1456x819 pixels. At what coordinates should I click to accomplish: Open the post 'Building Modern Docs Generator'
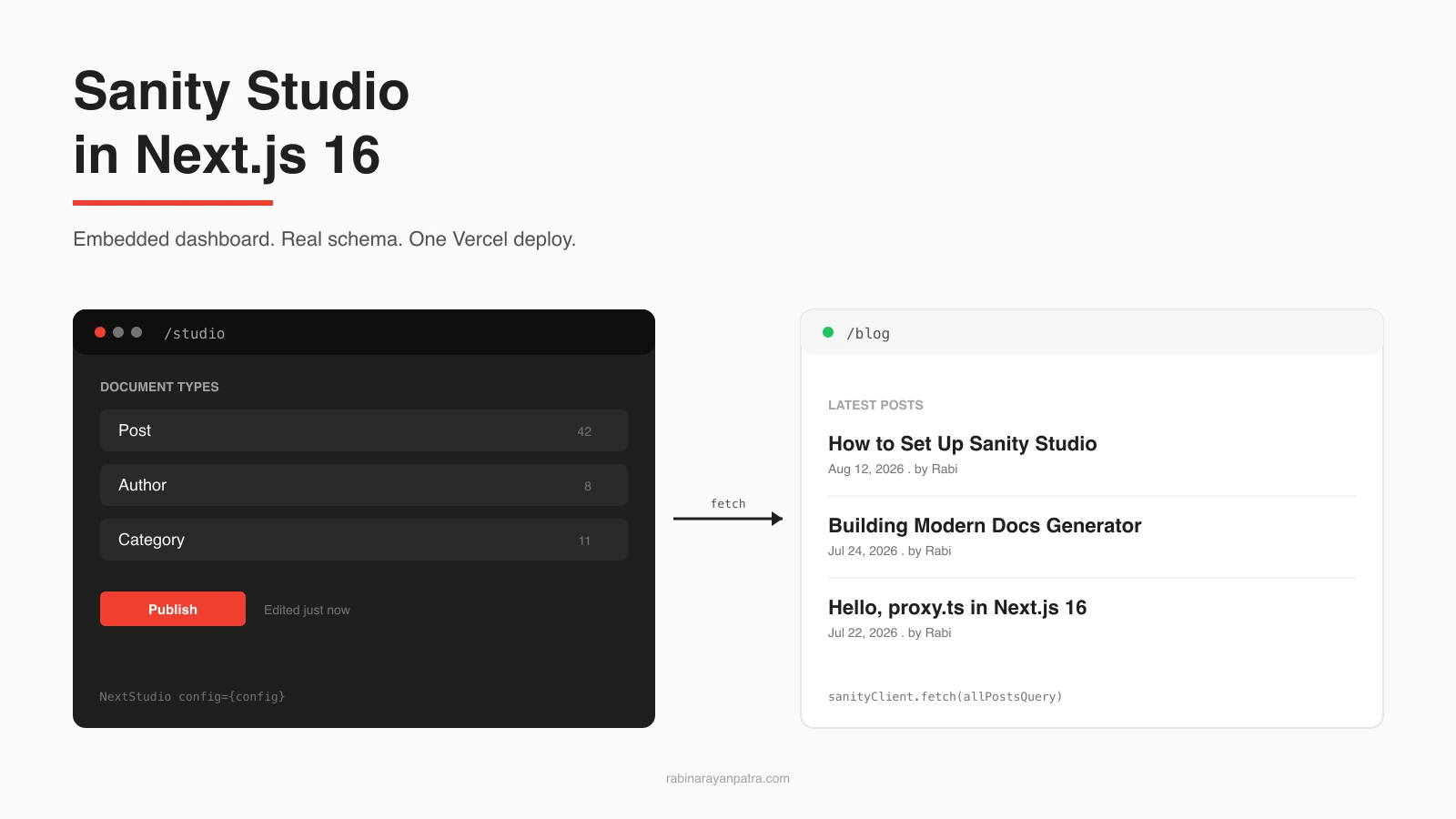984,526
